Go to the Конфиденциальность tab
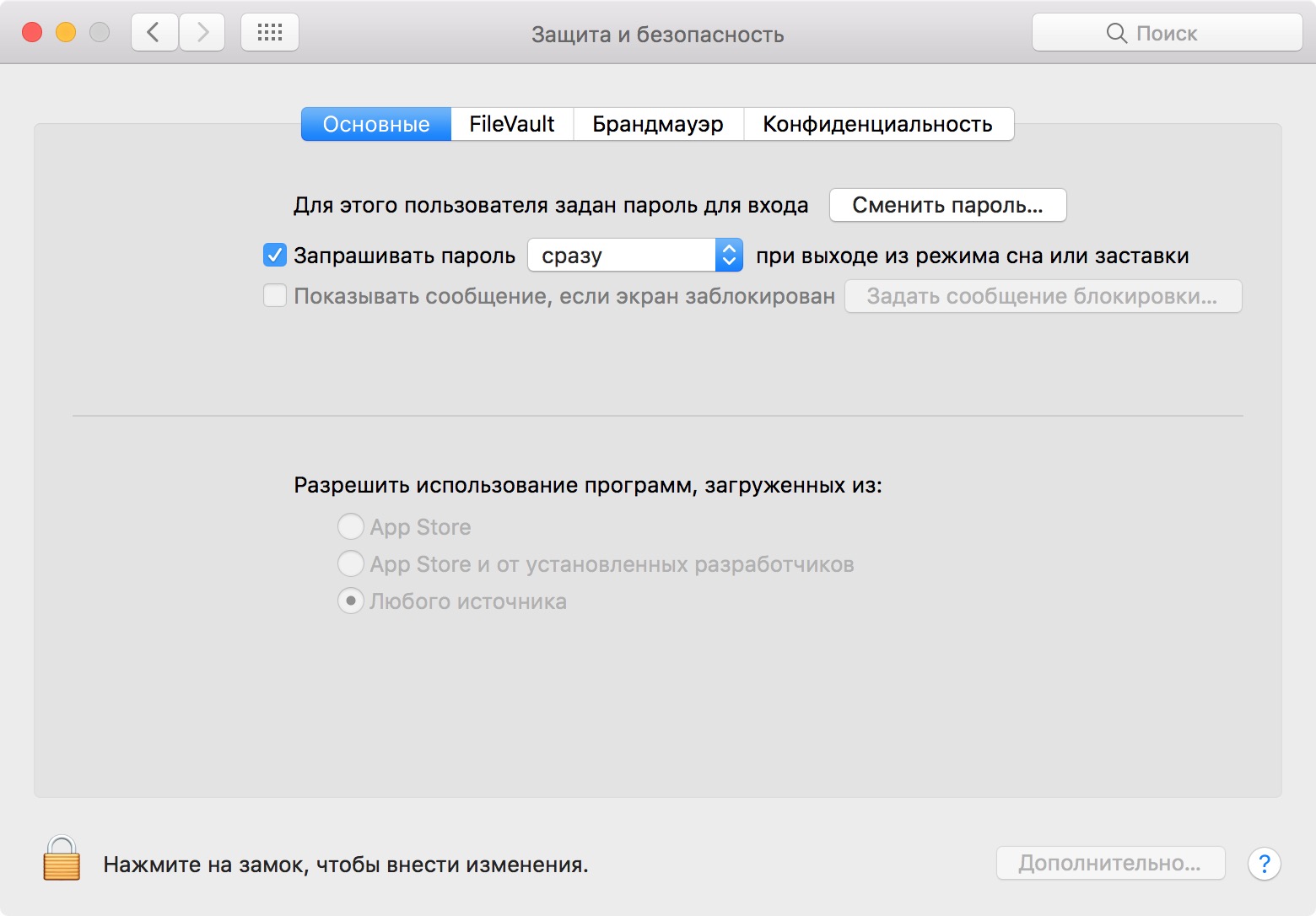The height and width of the screenshot is (916, 1316). click(x=877, y=124)
